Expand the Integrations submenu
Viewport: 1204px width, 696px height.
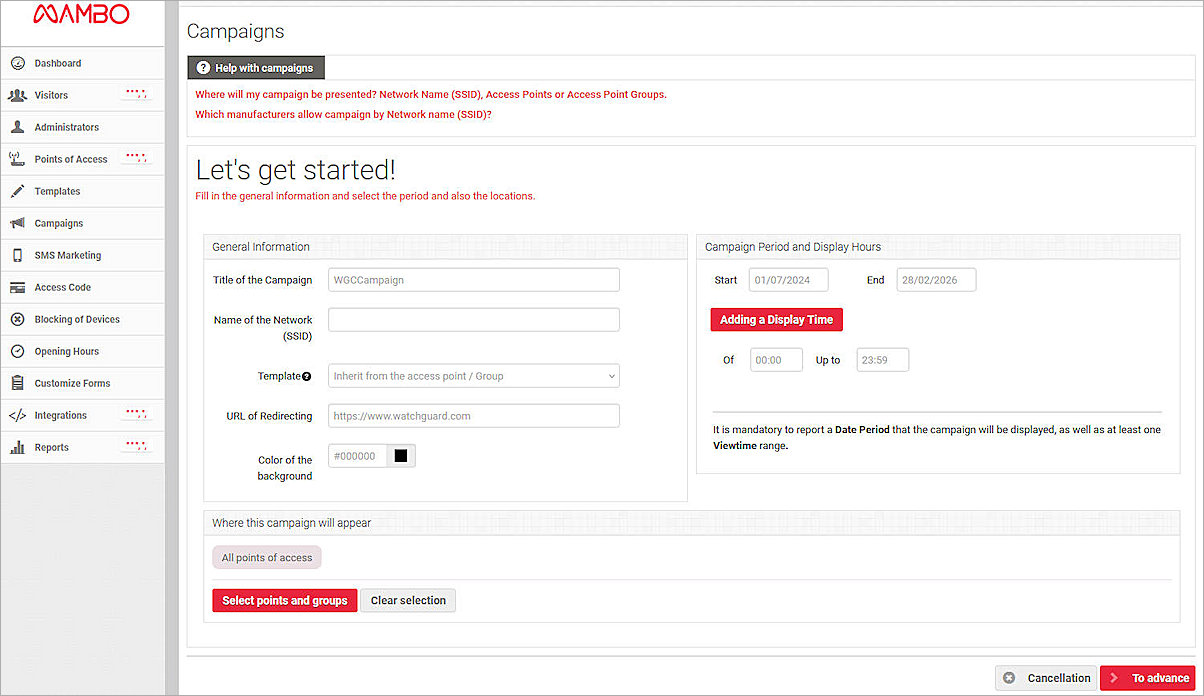(135, 414)
